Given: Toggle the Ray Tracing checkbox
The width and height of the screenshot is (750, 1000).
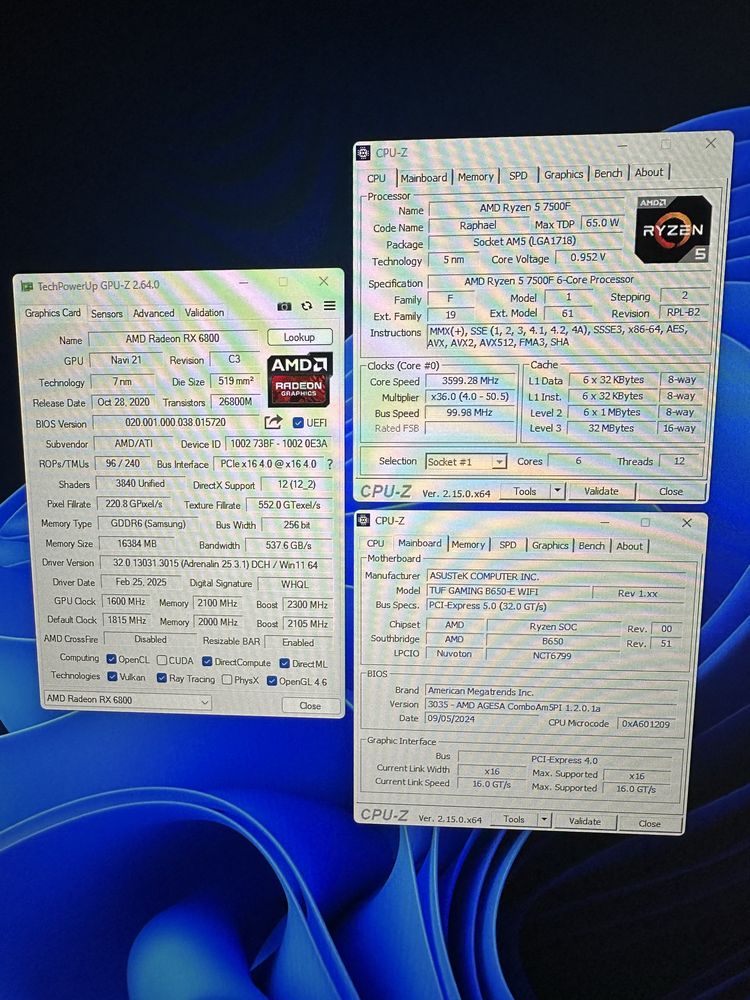Looking at the screenshot, I should click(162, 678).
